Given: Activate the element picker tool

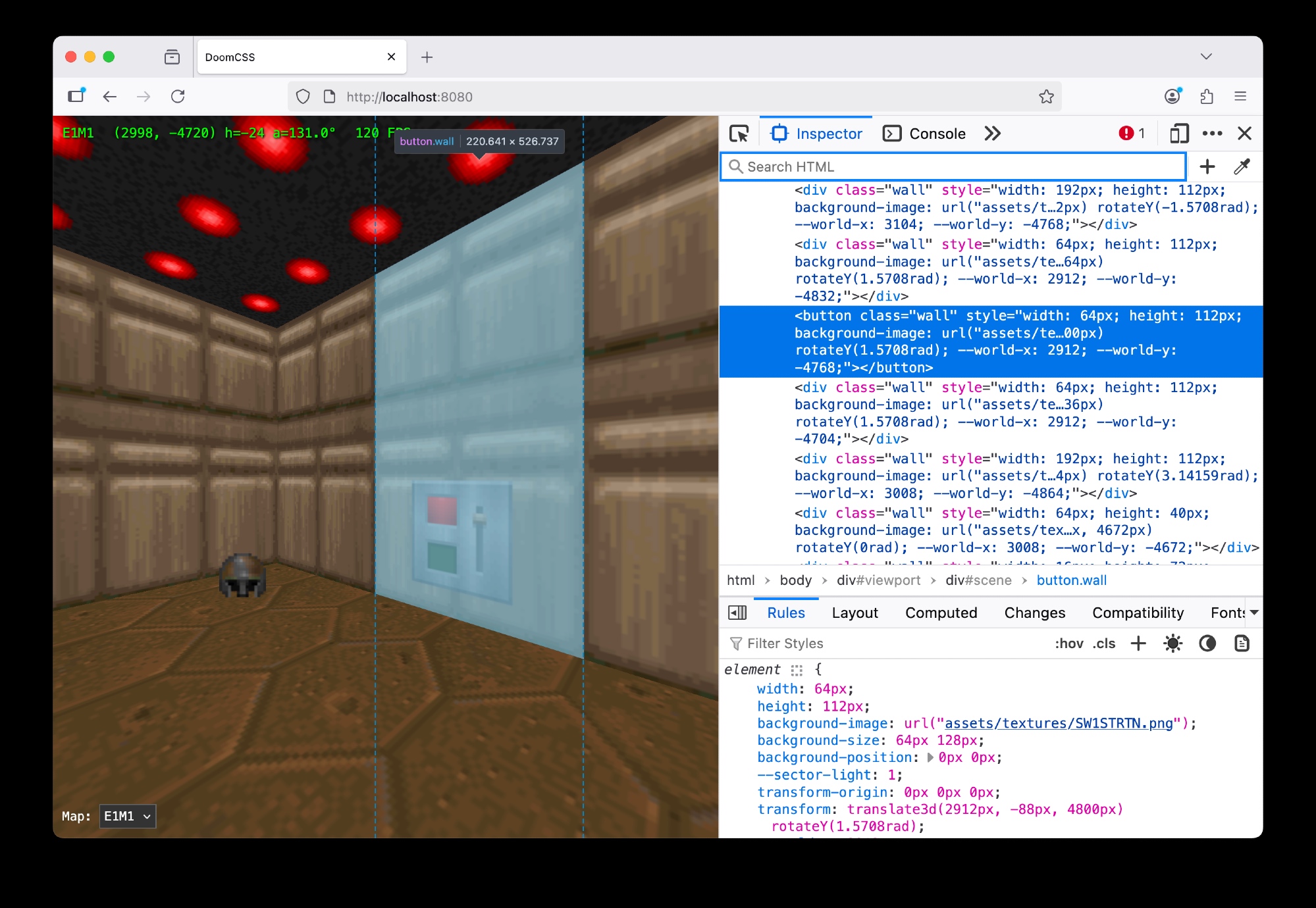Looking at the screenshot, I should click(x=739, y=134).
